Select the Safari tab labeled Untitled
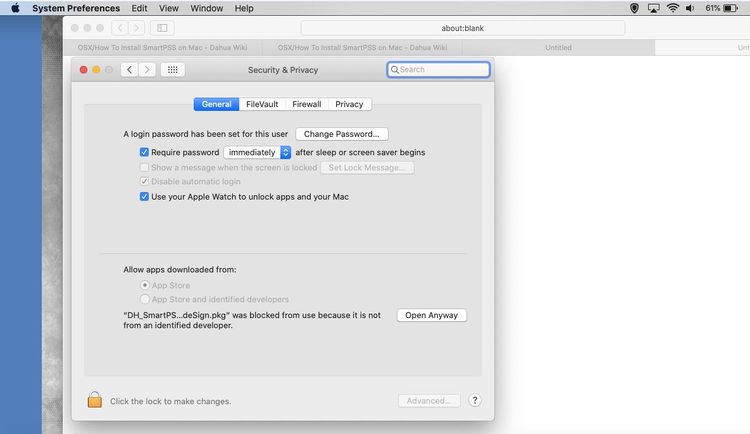The width and height of the screenshot is (750, 434). tap(558, 47)
